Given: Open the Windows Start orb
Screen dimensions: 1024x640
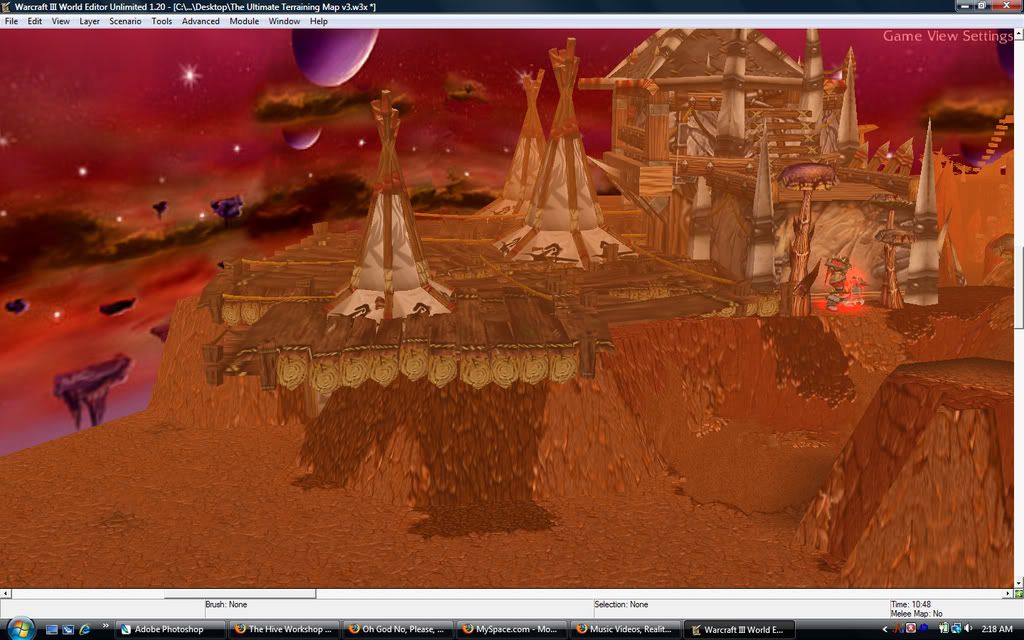Looking at the screenshot, I should [x=20, y=628].
